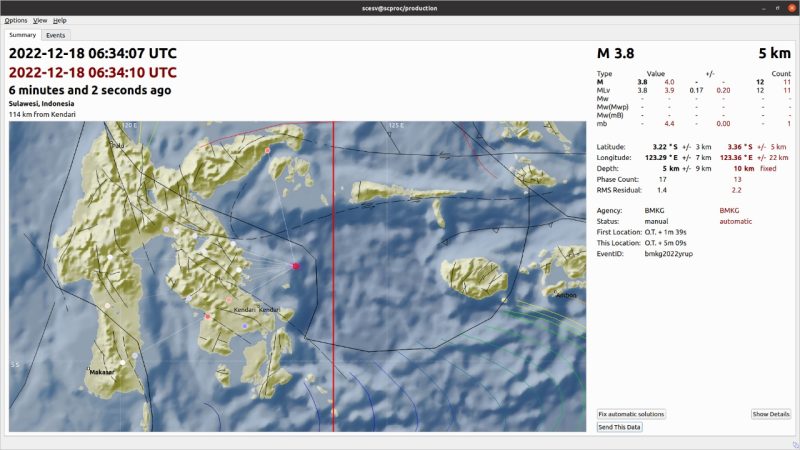Click the station marker on the northern peninsula
800x450 pixels.
click(x=268, y=150)
